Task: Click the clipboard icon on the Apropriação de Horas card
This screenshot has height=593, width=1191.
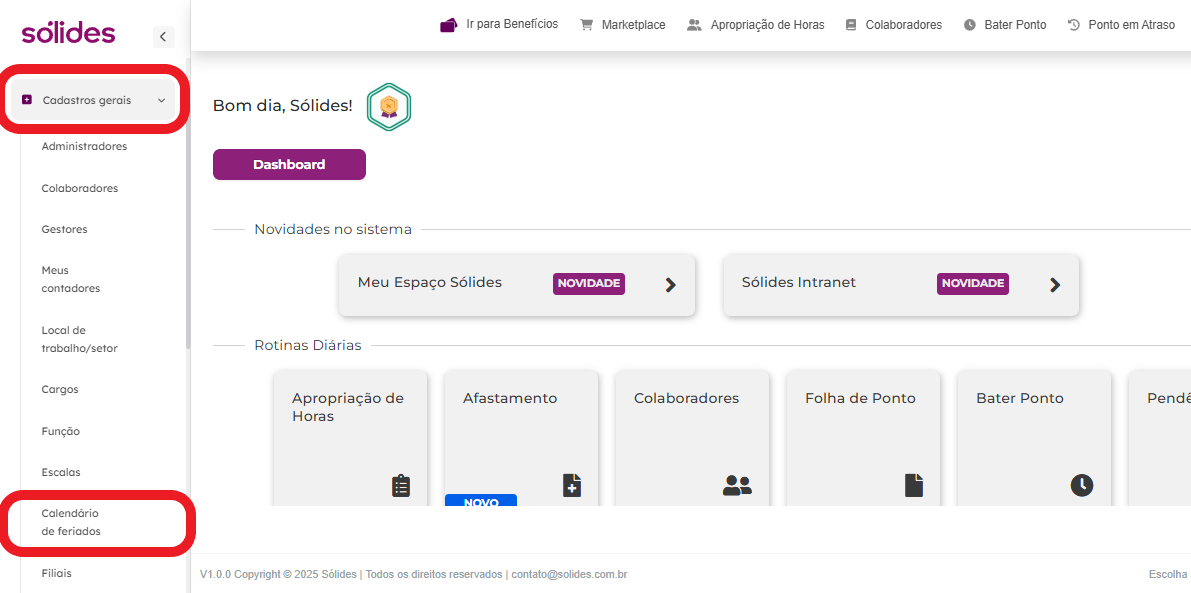Action: point(401,485)
